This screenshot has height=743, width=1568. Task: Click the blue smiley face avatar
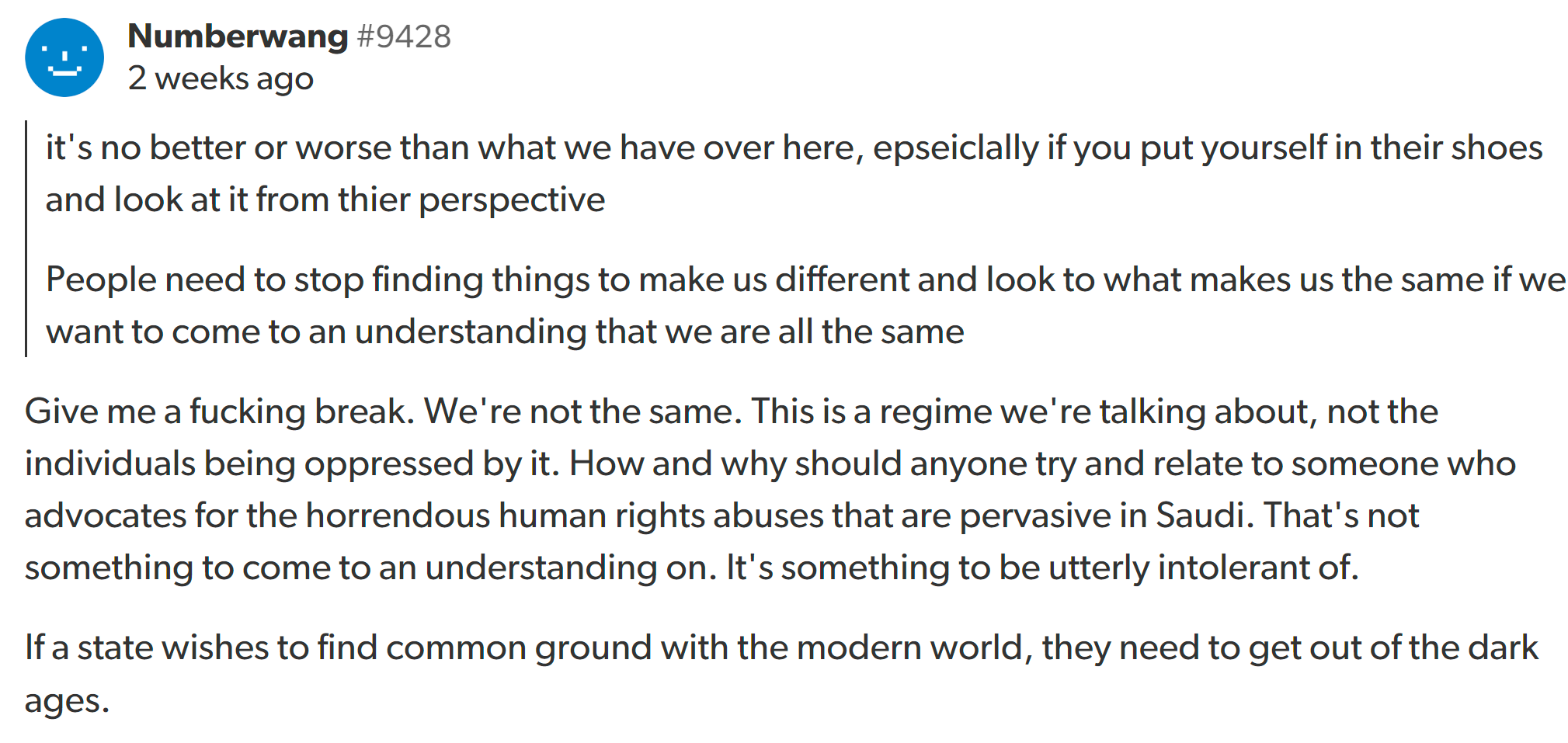64,57
